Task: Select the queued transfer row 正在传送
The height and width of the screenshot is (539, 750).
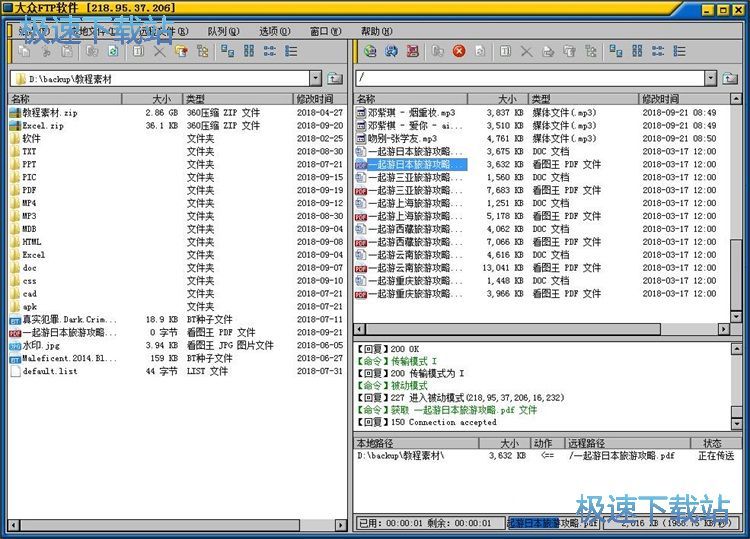Action: [x=545, y=456]
